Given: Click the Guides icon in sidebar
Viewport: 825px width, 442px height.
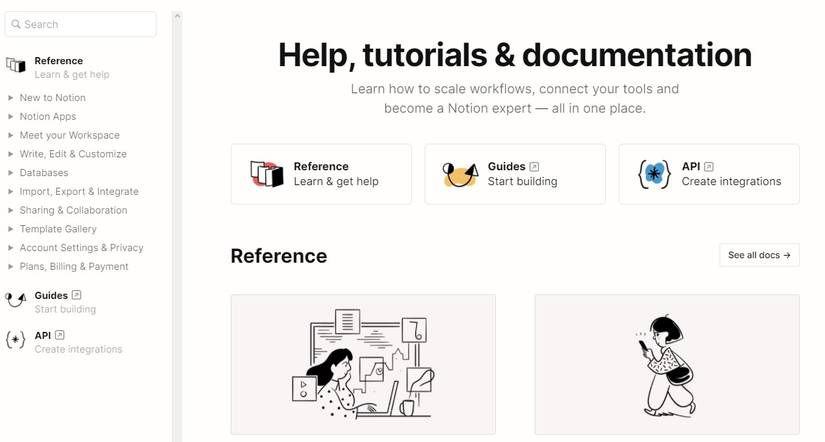Looking at the screenshot, I should click(x=16, y=300).
